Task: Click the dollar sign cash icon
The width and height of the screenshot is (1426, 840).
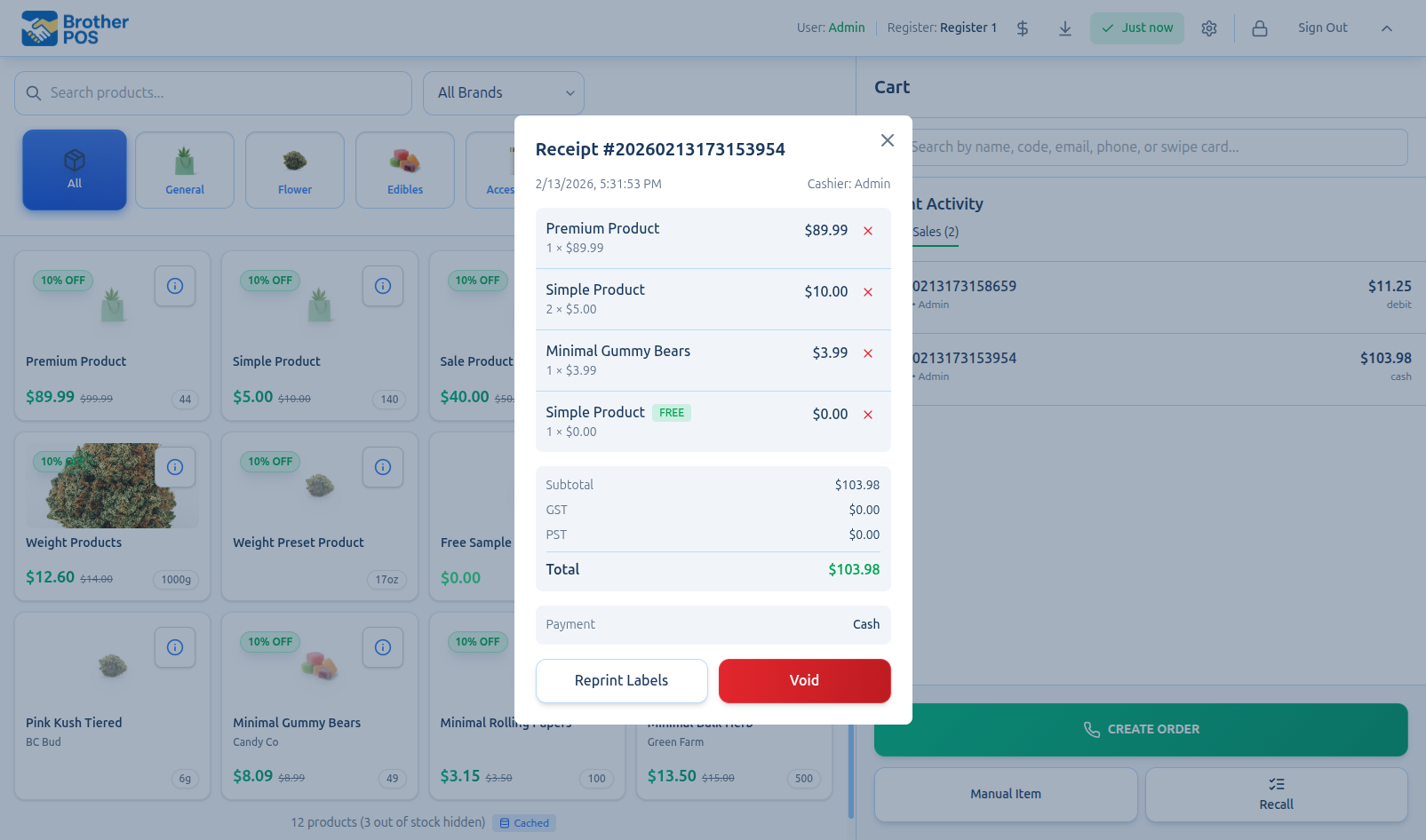Action: pyautogui.click(x=1023, y=28)
